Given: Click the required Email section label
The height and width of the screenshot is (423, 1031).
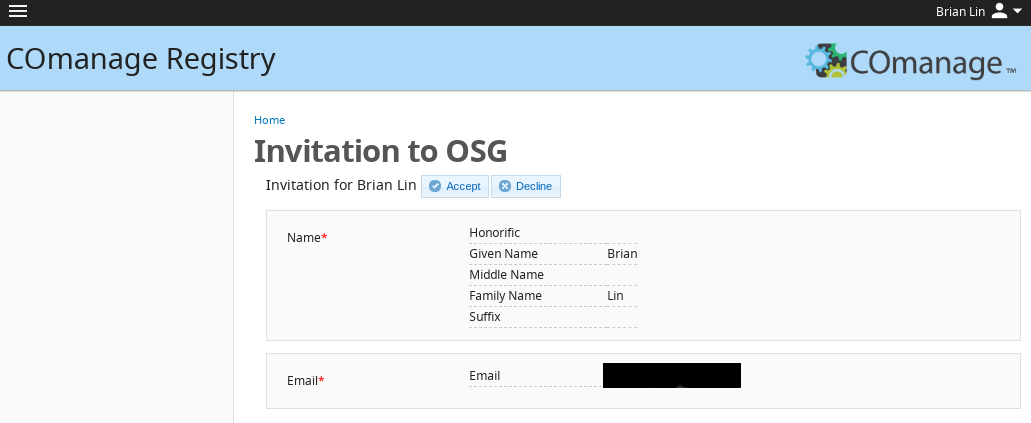Looking at the screenshot, I should coord(306,381).
